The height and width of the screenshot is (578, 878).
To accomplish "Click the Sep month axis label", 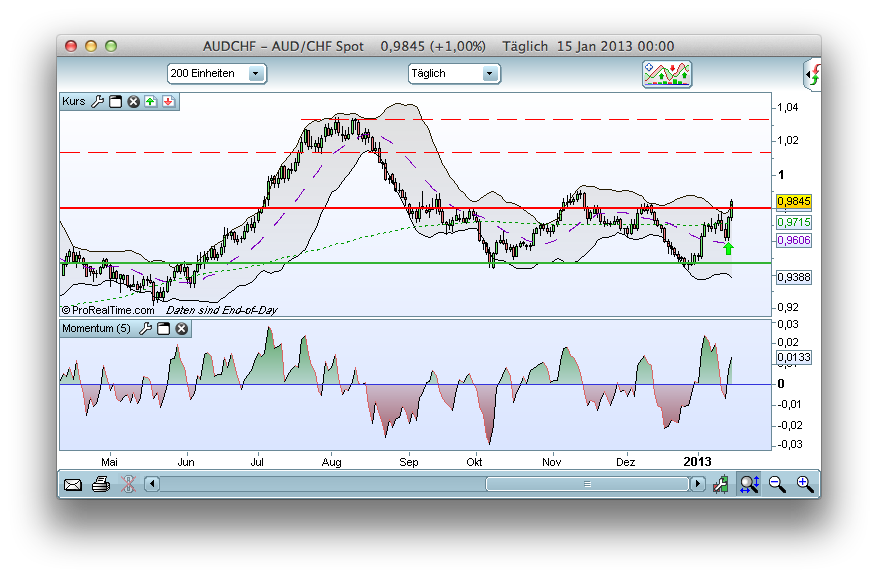I will pos(409,462).
